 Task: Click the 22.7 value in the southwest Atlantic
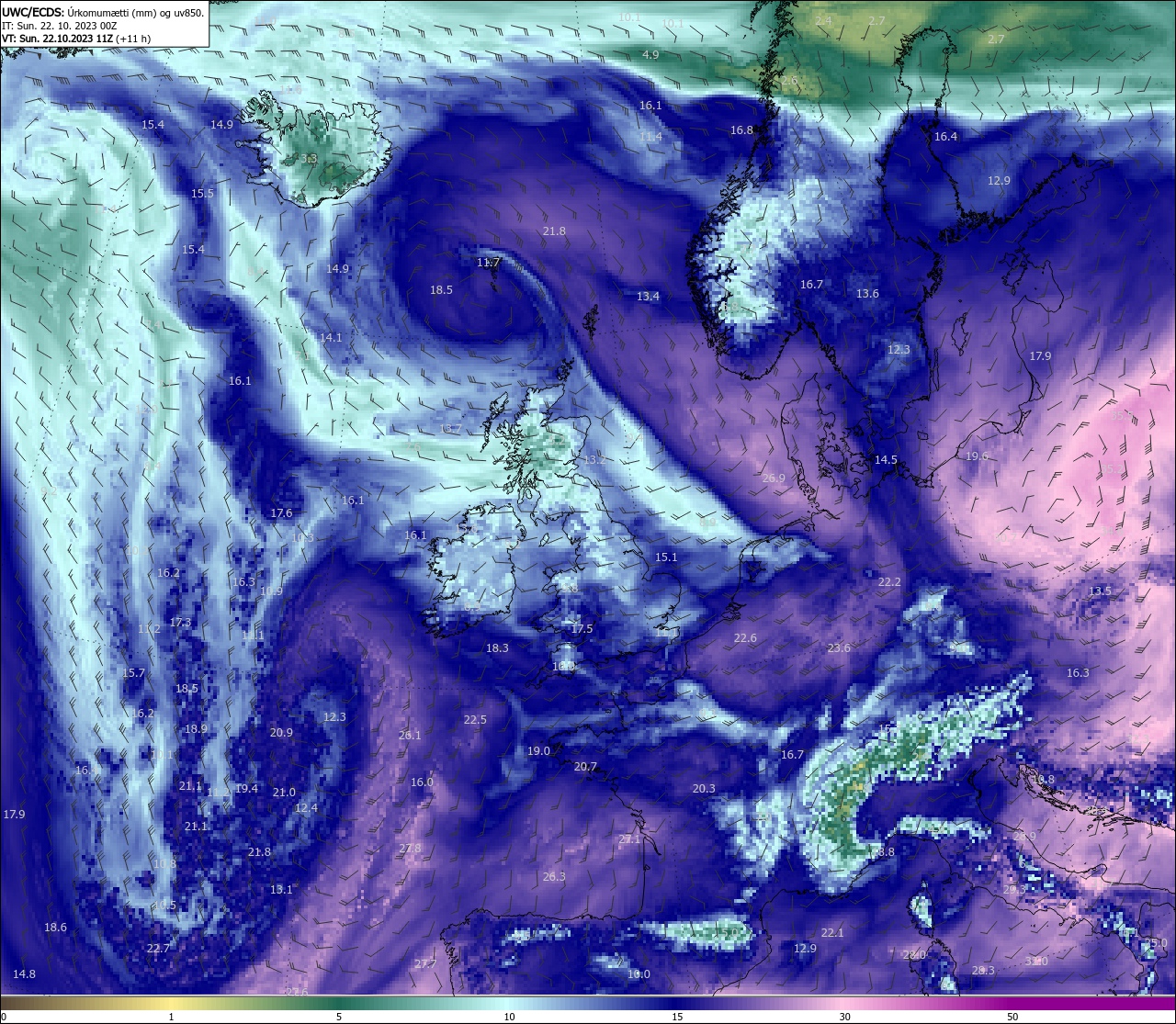(158, 949)
